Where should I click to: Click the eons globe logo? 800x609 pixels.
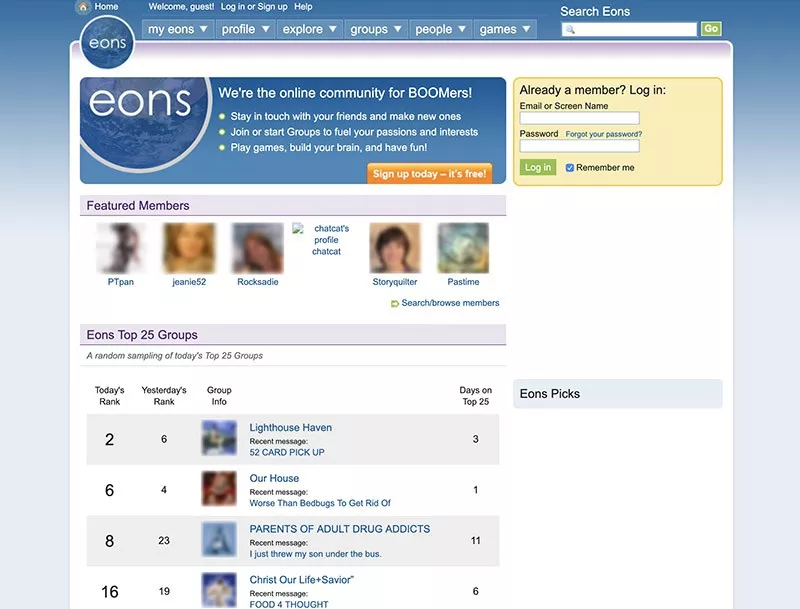[x=107, y=45]
